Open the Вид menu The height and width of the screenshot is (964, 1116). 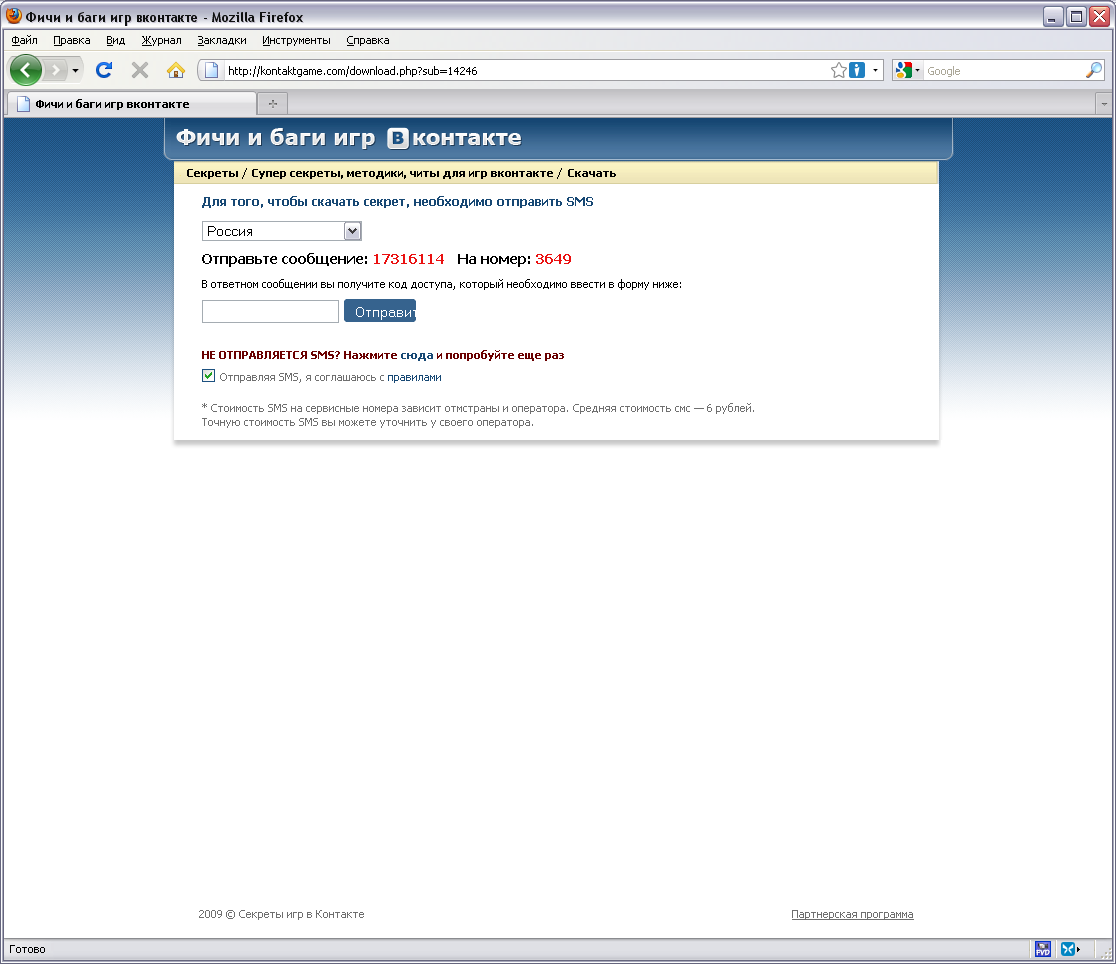coord(115,40)
